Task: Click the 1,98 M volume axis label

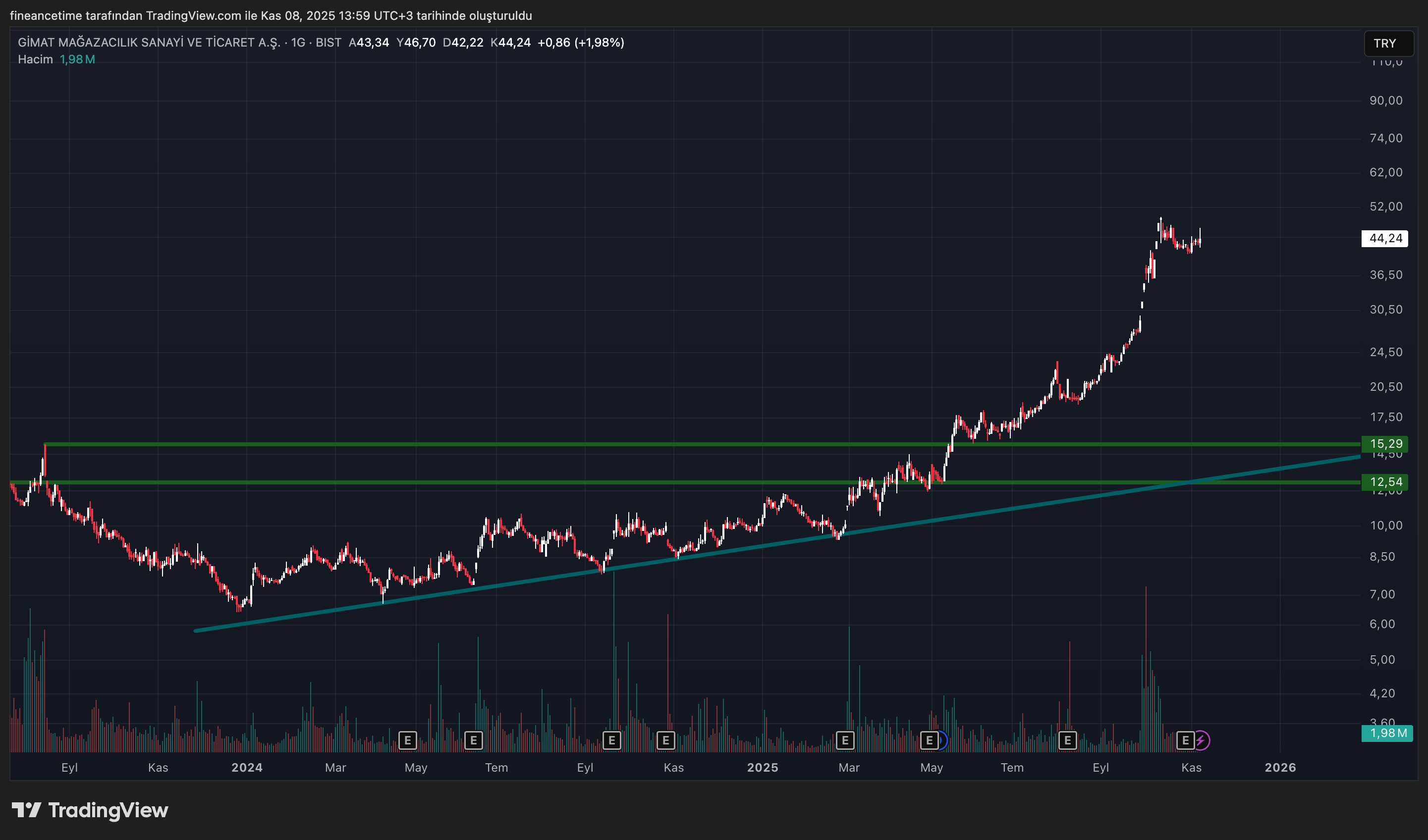Action: pyautogui.click(x=1388, y=733)
